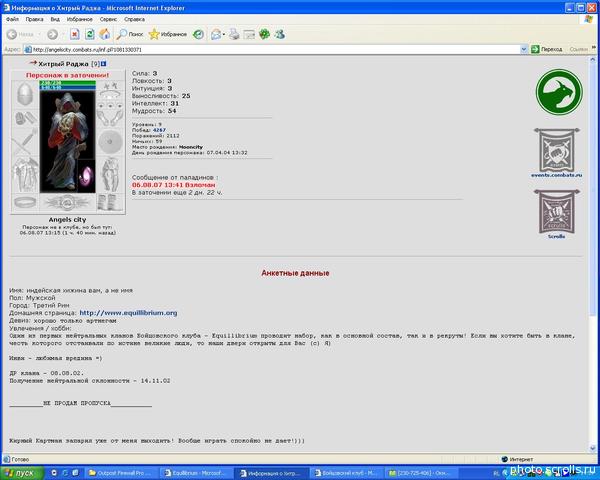Switch to [230-725-406] taskbar window
Image resolution: width=600 pixels, height=480 pixels.
pyautogui.click(x=421, y=473)
